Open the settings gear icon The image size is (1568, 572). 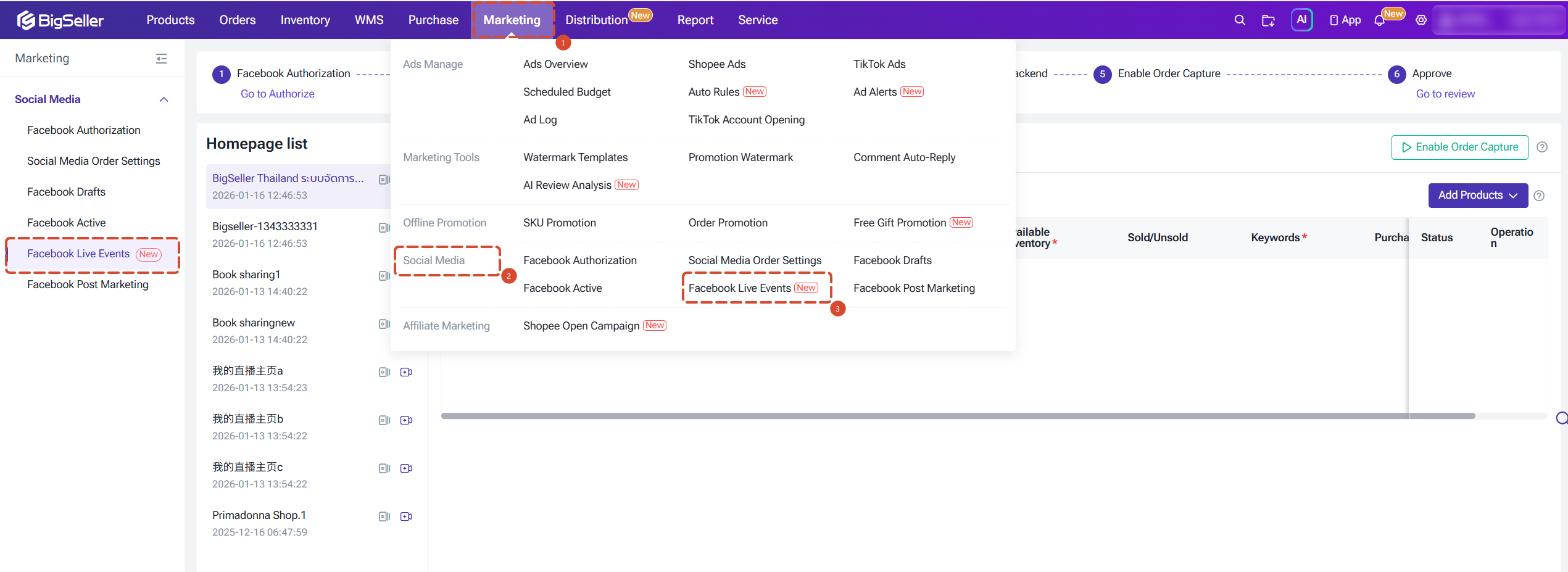tap(1421, 20)
